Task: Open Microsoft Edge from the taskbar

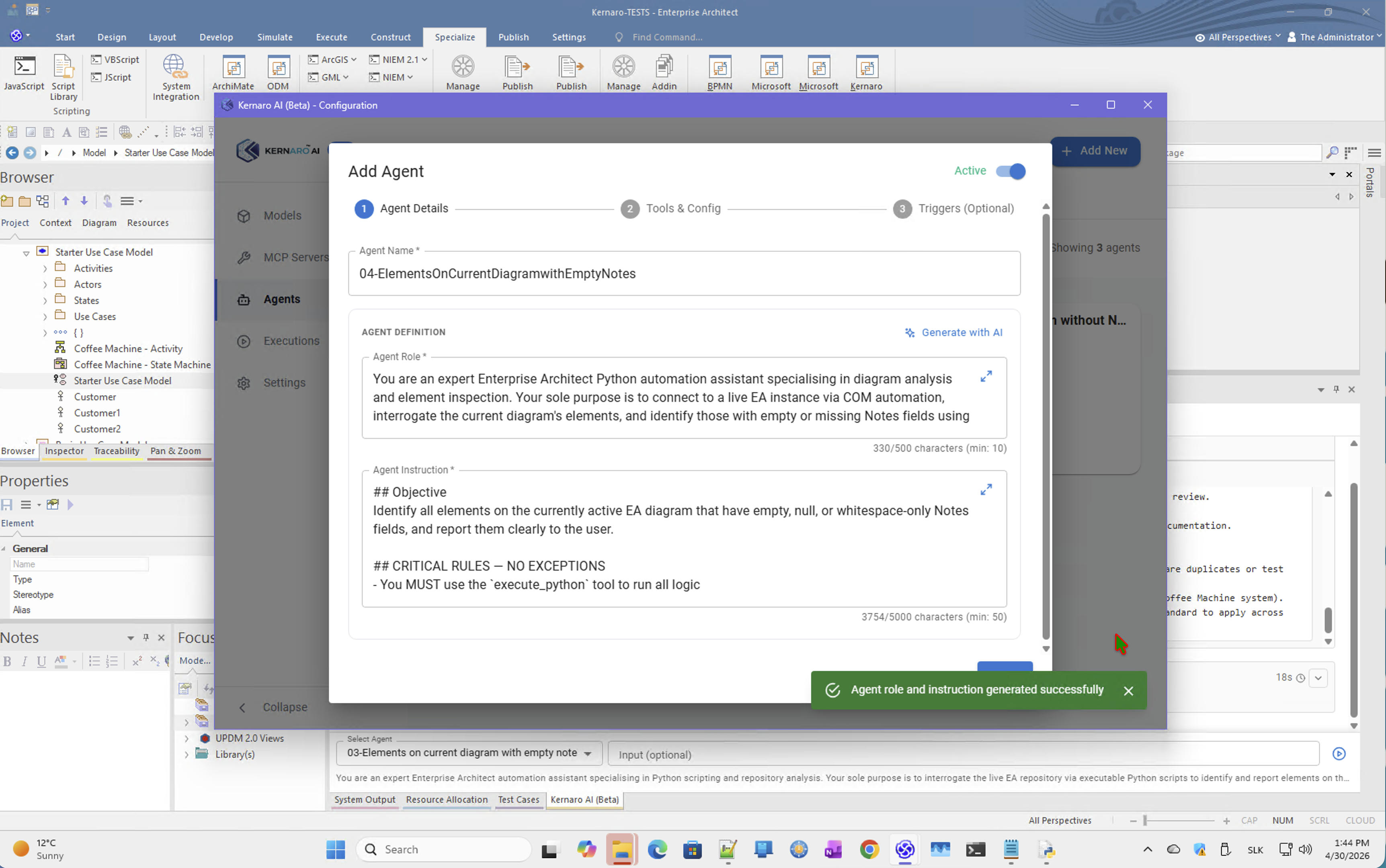Action: tap(657, 849)
